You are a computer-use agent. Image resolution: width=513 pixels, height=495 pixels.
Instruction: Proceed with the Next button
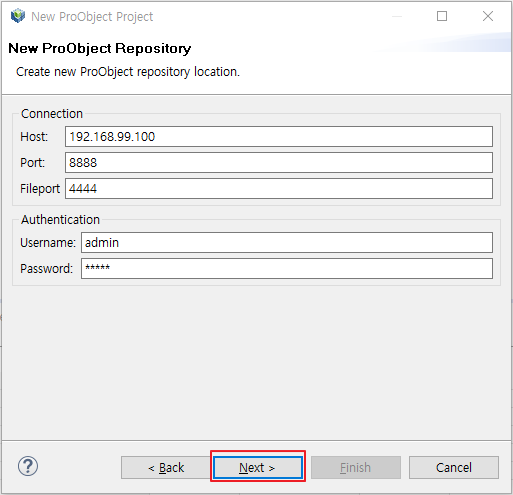pos(258,467)
